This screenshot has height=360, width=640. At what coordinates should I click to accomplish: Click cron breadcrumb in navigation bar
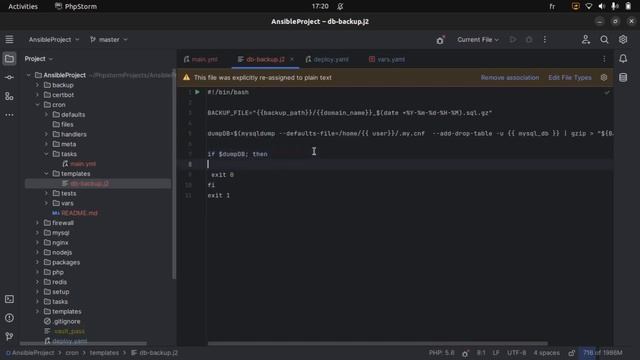pyautogui.click(x=72, y=353)
